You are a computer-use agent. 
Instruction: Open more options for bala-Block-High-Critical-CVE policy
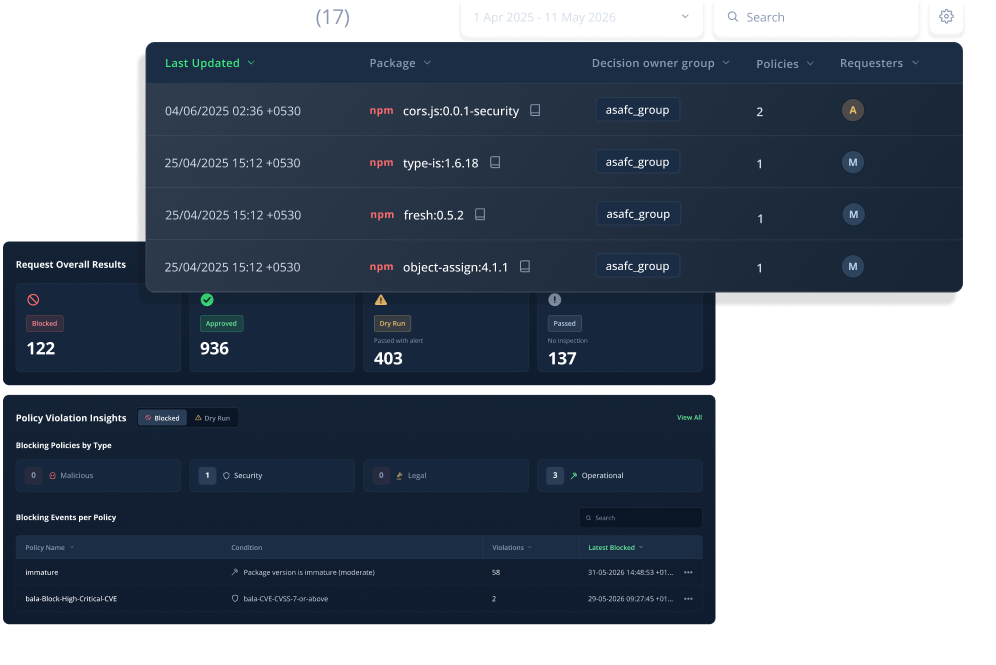(x=688, y=598)
